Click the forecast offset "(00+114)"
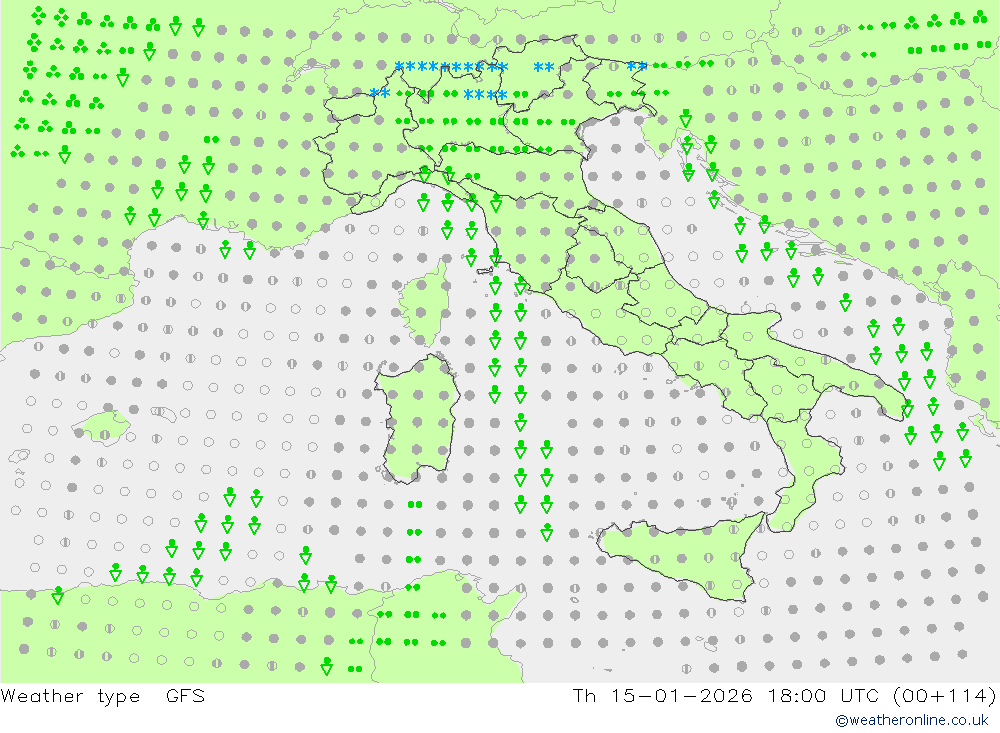Viewport: 1000px width, 733px height. coord(945,695)
